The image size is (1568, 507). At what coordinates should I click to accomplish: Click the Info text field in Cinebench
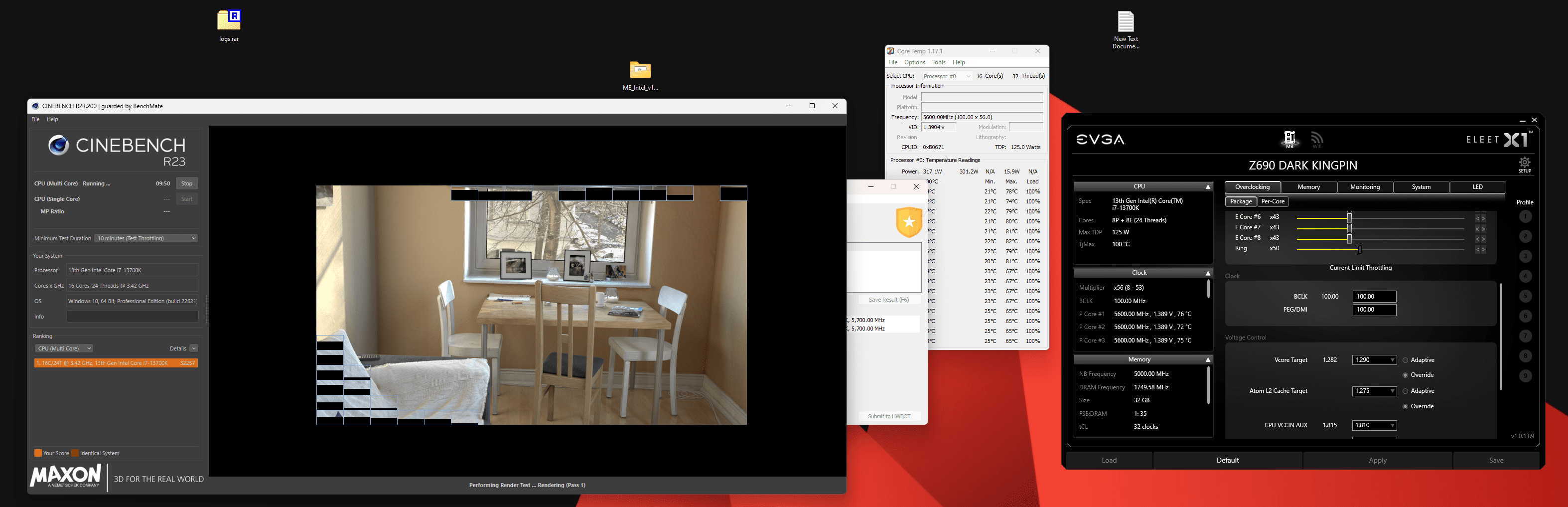(132, 317)
